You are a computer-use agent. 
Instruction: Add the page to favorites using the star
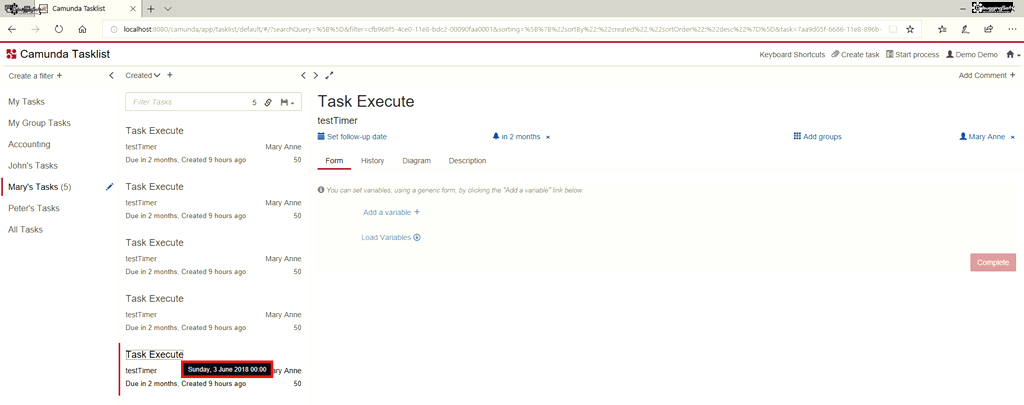point(910,29)
